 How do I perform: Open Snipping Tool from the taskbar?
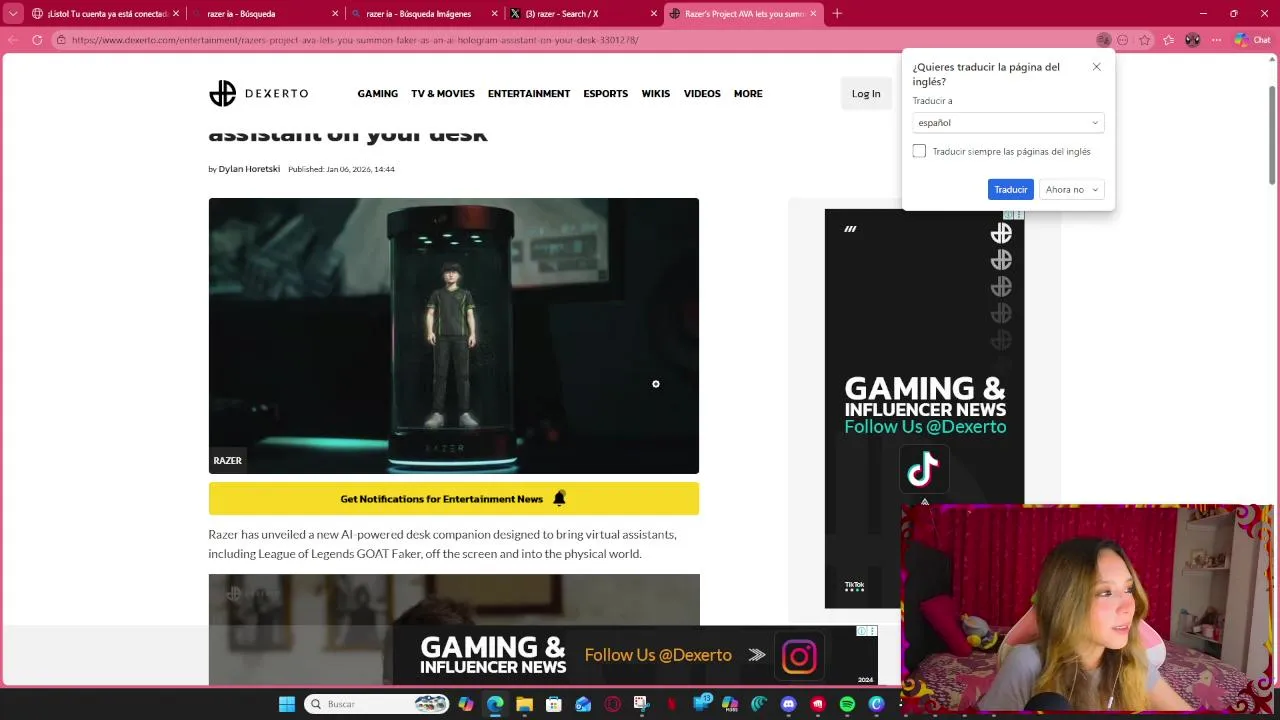point(642,704)
